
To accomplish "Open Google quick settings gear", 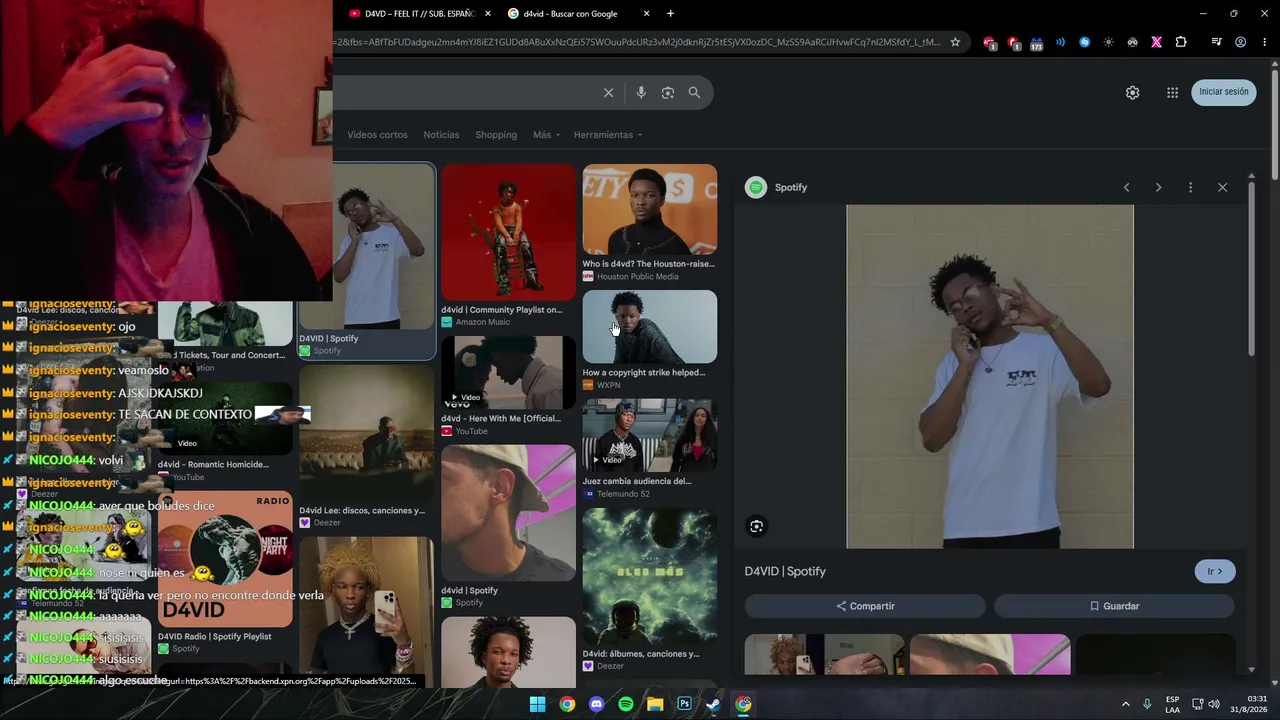I will pyautogui.click(x=1132, y=92).
